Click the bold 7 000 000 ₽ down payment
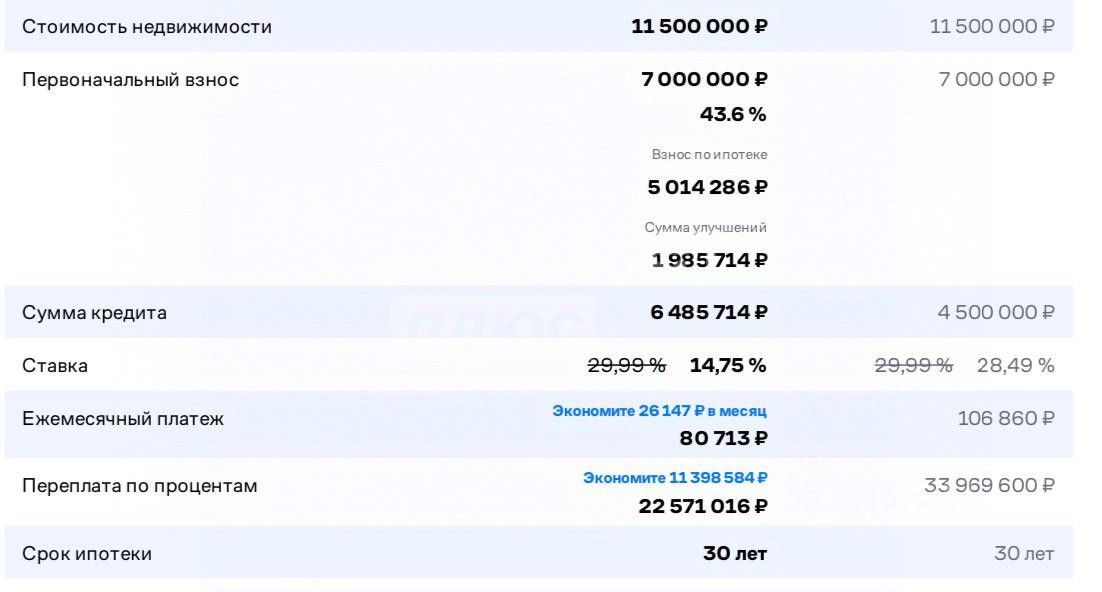The image size is (1102, 592). [704, 79]
